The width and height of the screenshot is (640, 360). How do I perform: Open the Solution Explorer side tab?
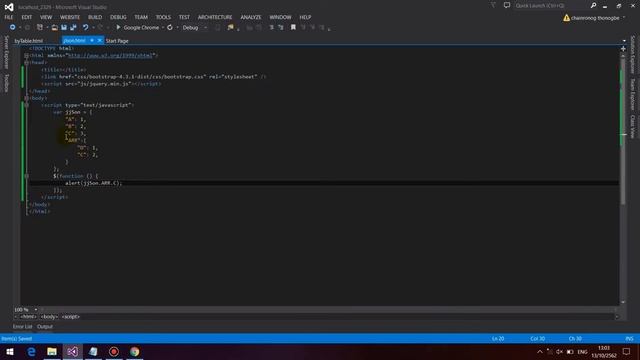(633, 54)
